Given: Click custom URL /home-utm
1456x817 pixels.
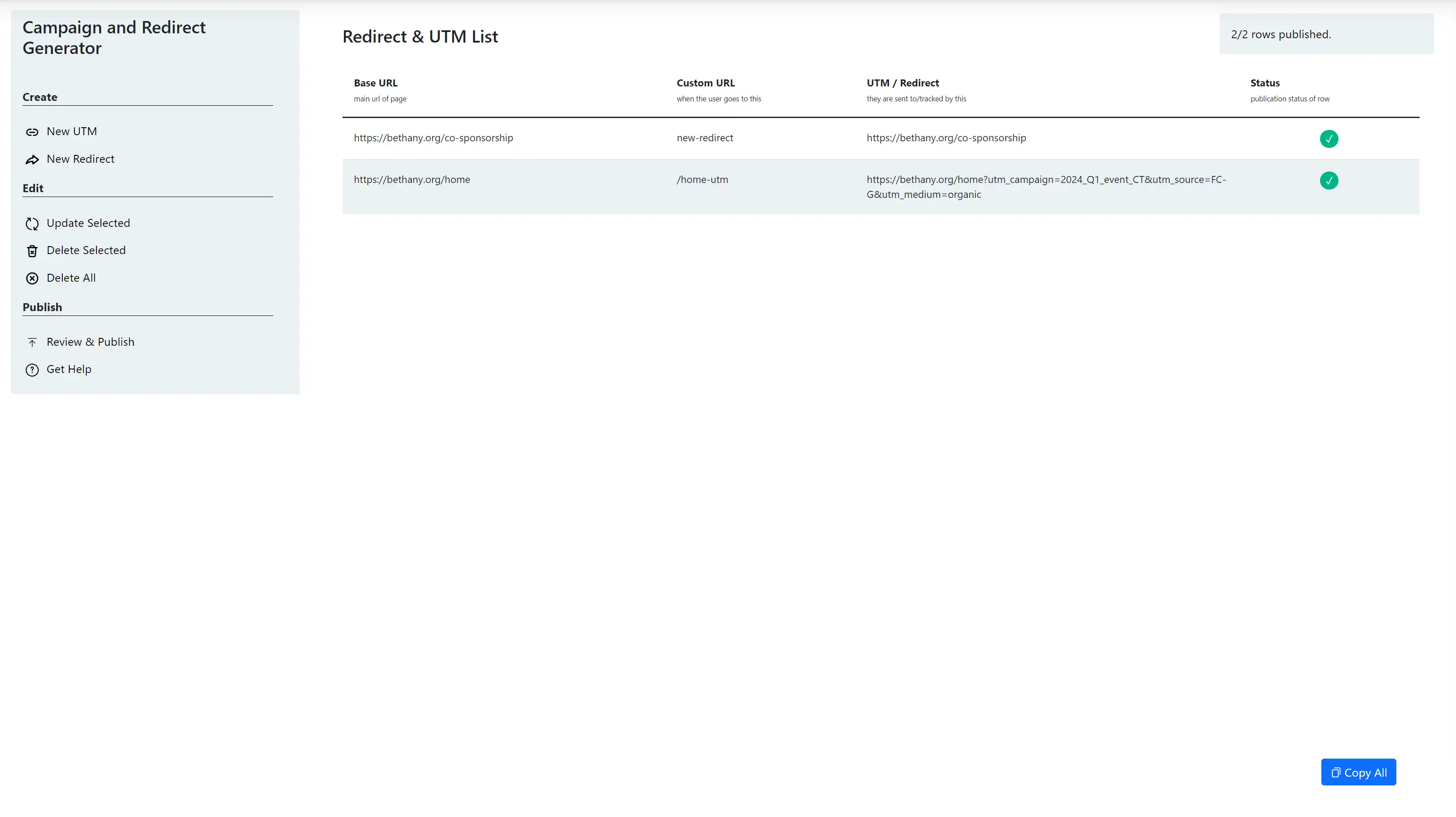Looking at the screenshot, I should pyautogui.click(x=703, y=180).
